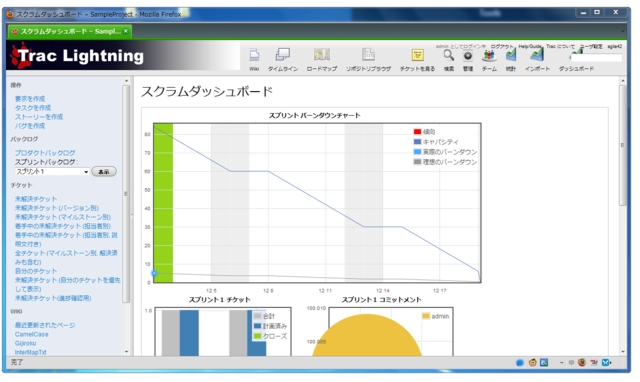Open 未解決チケット (バージョン別) link
The height and width of the screenshot is (382, 640).
(57, 208)
